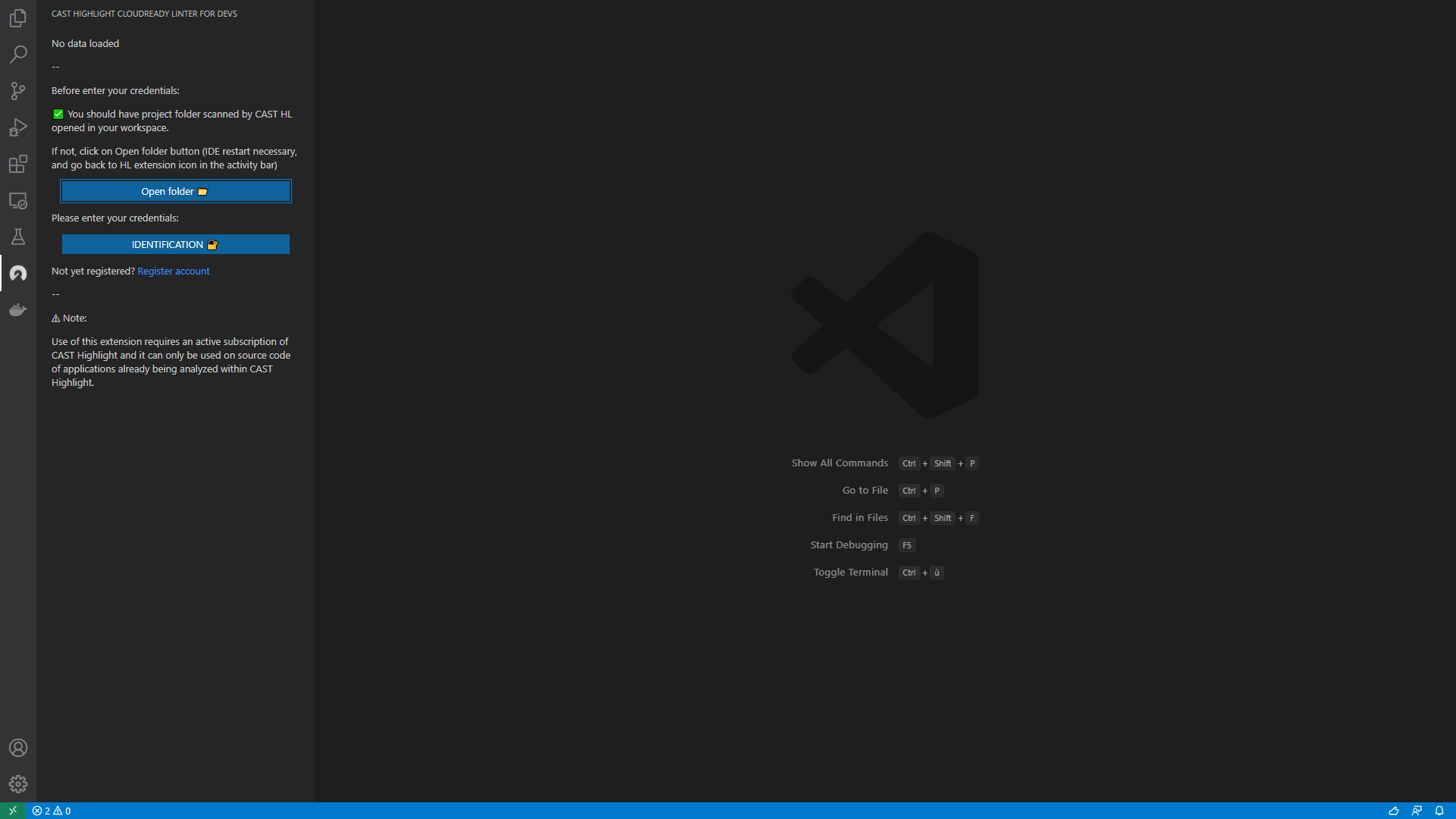Open the Source Control view

[18, 91]
